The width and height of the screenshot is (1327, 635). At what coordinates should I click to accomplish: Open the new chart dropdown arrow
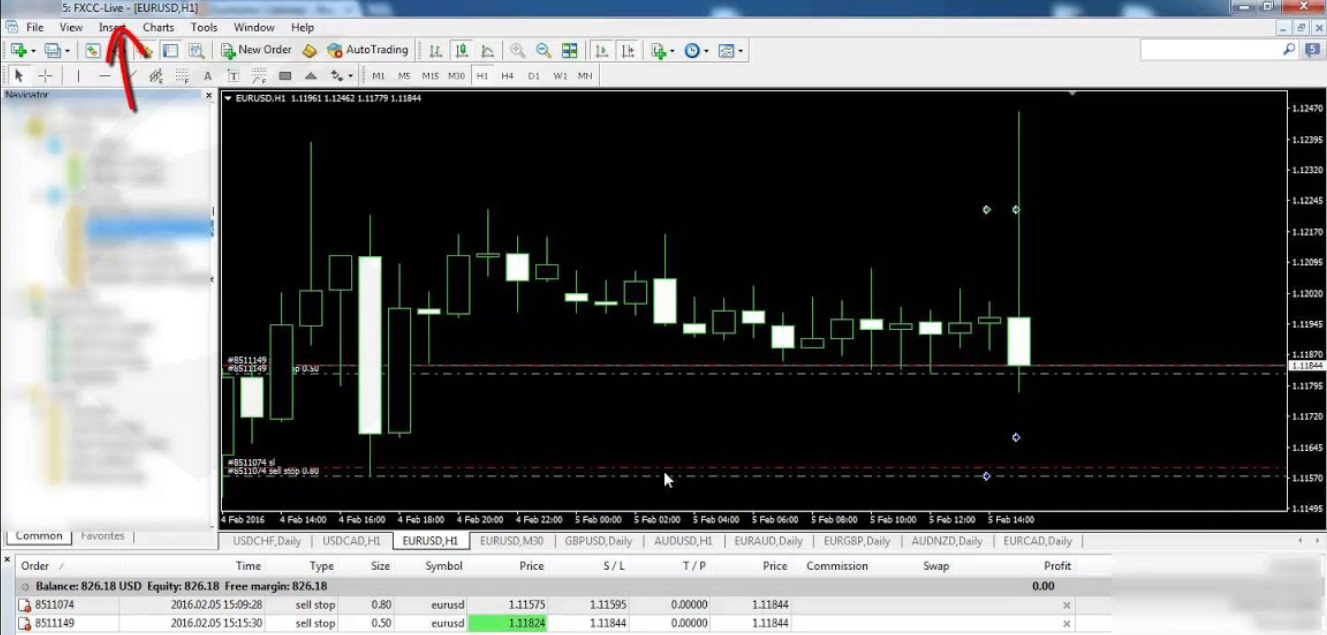pos(33,51)
